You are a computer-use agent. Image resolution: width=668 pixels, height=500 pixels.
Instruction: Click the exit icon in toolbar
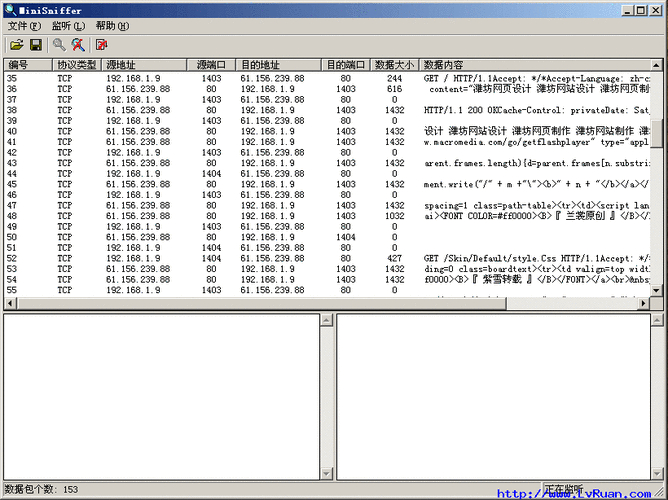101,45
